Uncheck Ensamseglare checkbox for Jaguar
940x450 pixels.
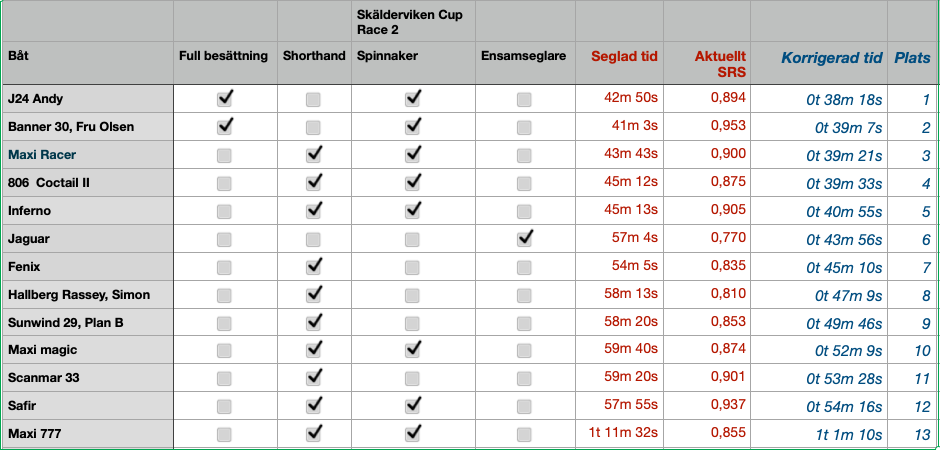[524, 239]
